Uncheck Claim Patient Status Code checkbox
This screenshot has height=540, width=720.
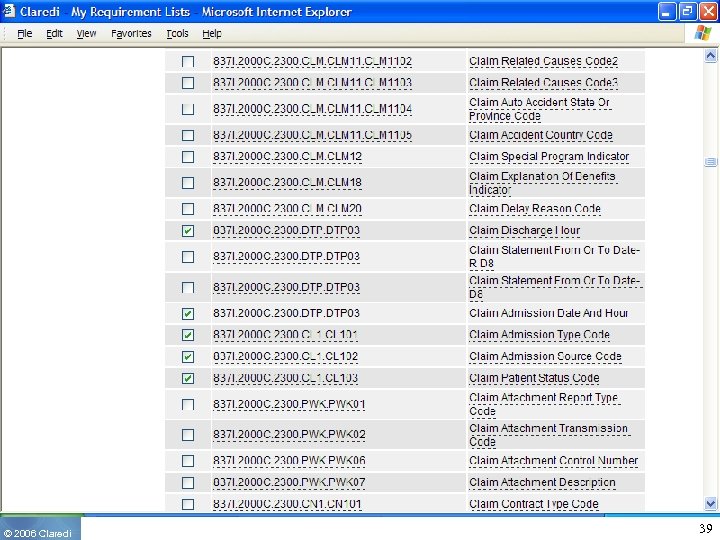[x=188, y=378]
